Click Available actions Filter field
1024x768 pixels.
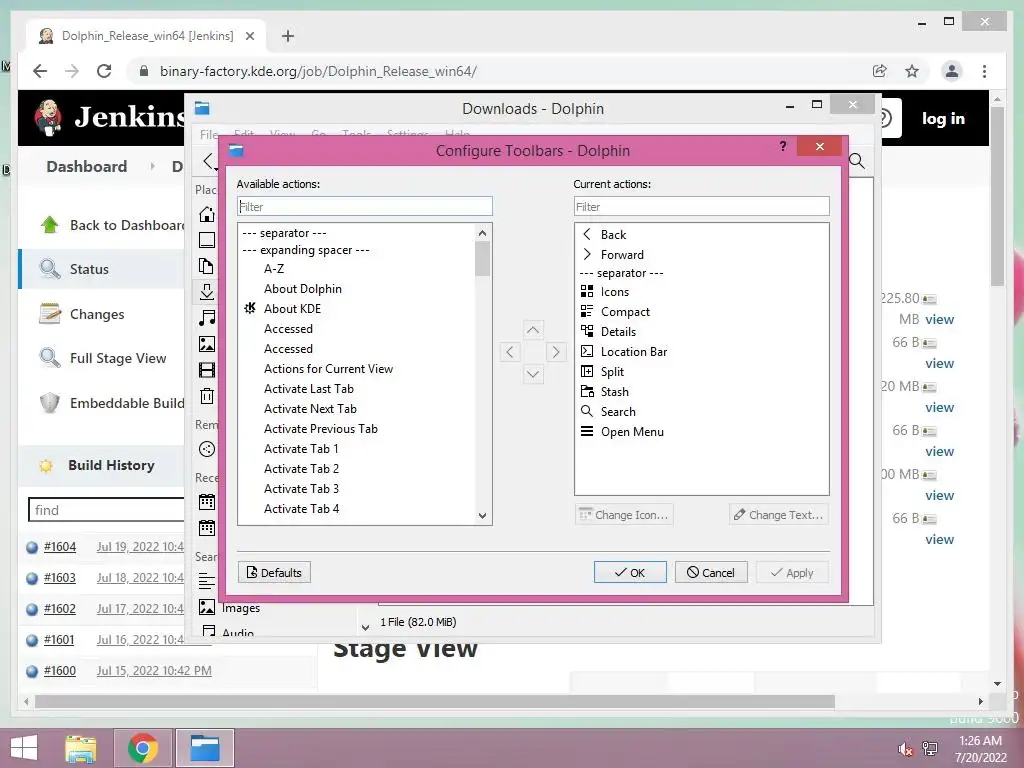(364, 206)
